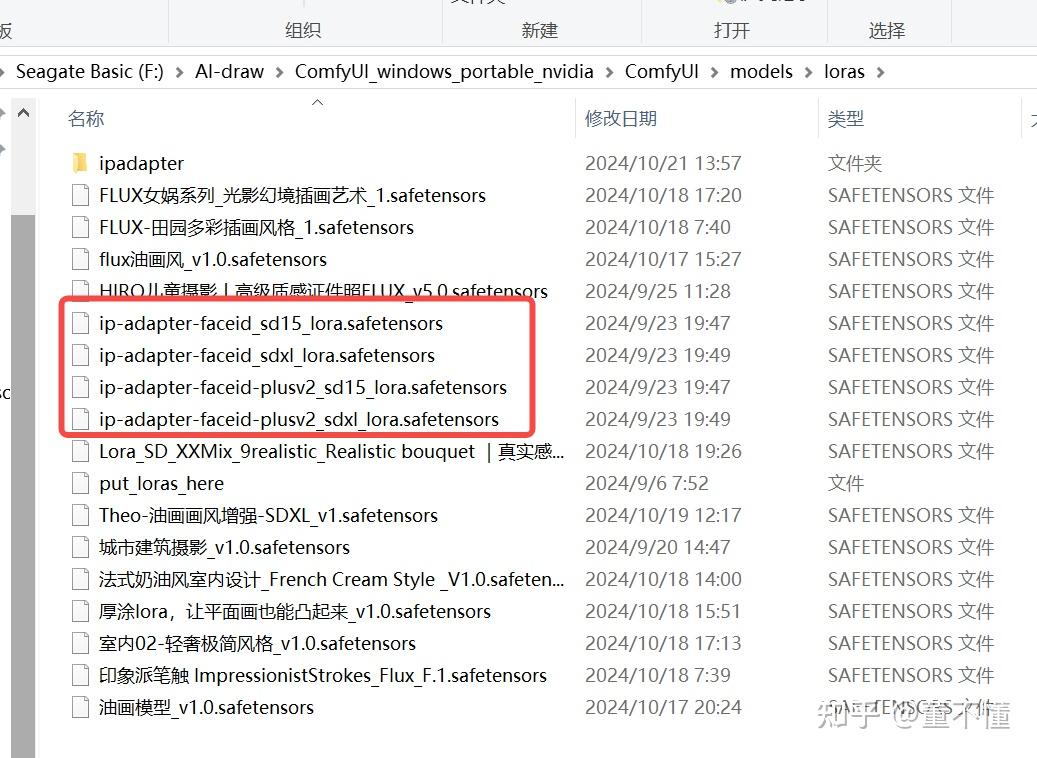
Task: Select the 法式奶油风室内设计 file icon
Action: click(80, 579)
